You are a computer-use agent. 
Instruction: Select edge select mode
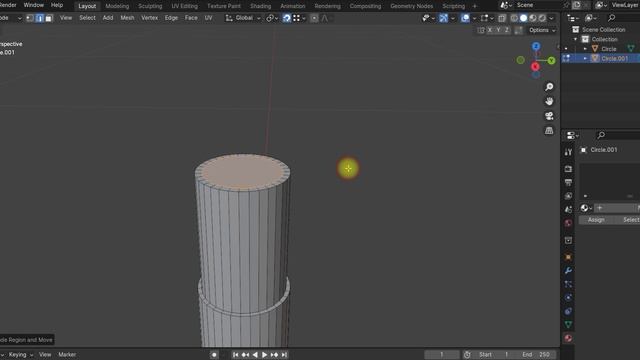tap(39, 18)
